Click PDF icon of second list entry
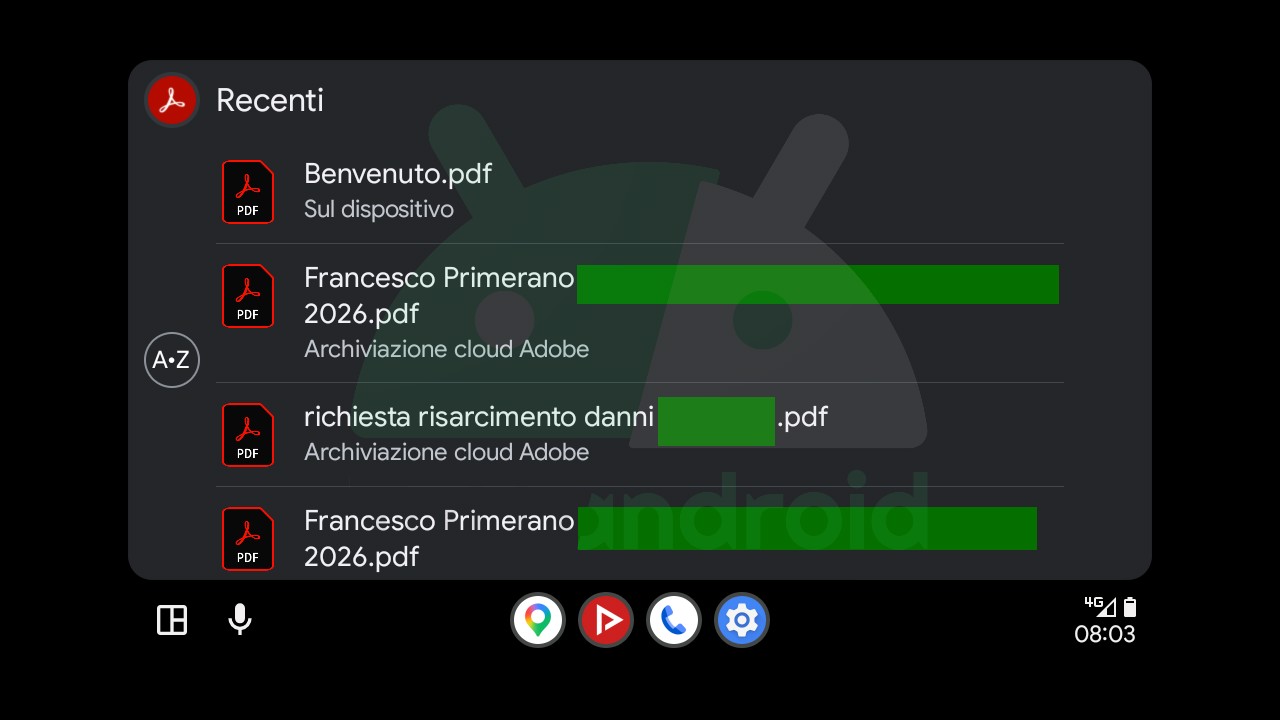This screenshot has width=1280, height=720. (248, 296)
